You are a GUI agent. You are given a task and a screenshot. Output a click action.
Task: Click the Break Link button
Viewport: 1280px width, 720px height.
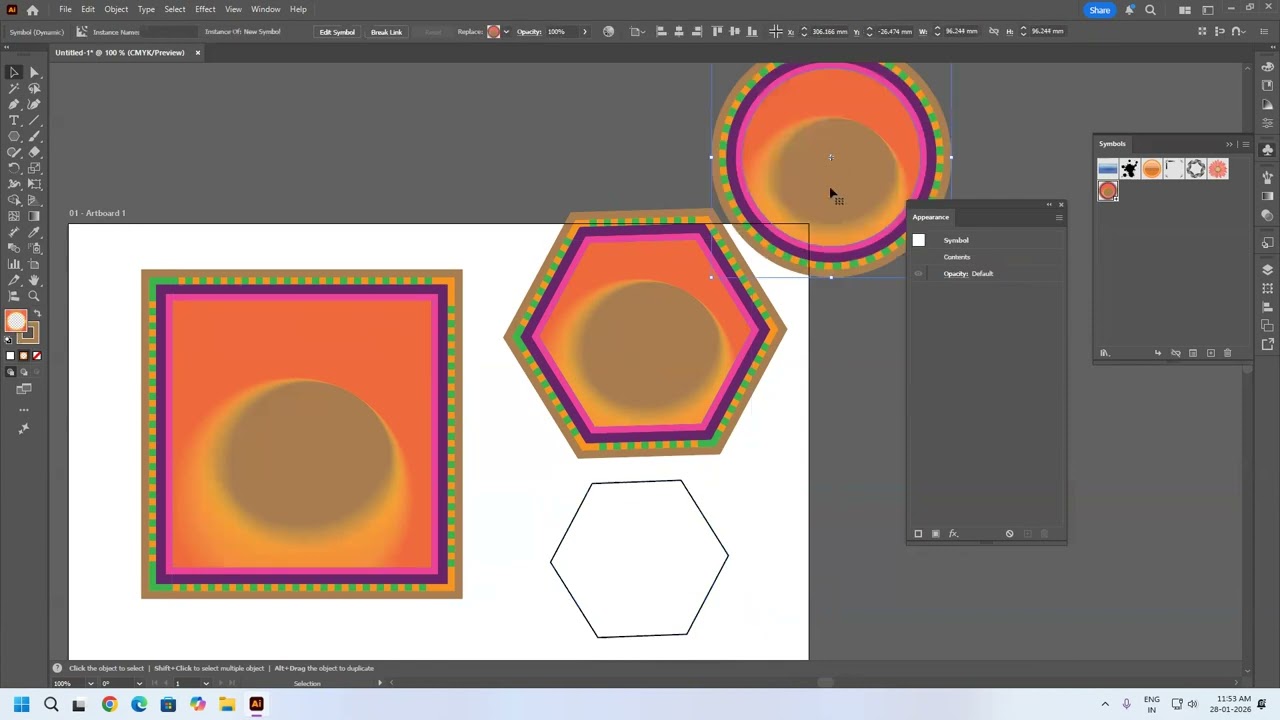click(386, 32)
